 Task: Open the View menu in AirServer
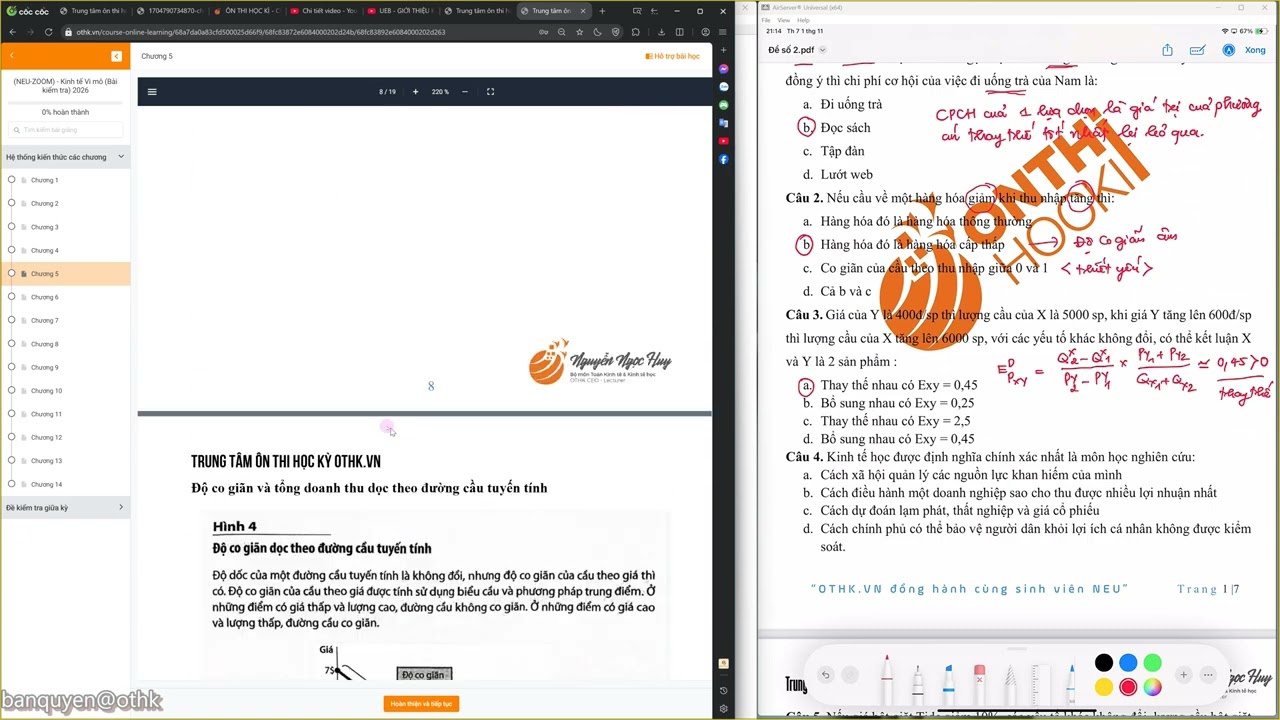point(783,20)
